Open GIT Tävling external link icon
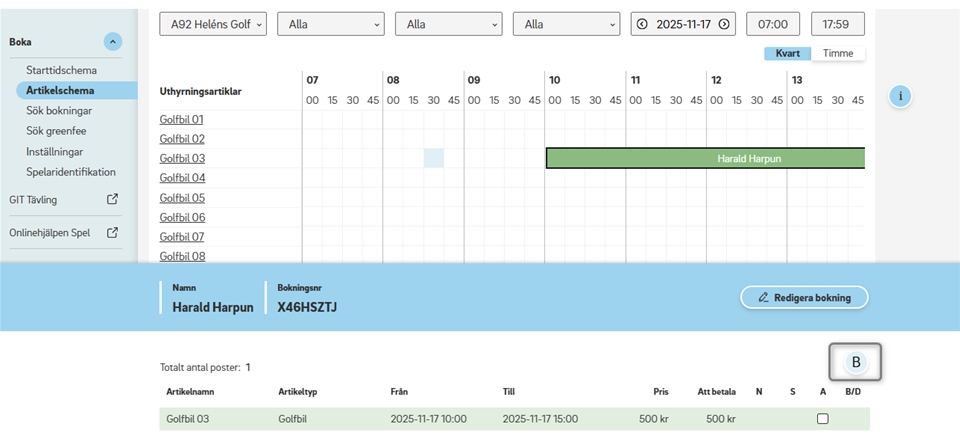960x443 pixels. [113, 199]
